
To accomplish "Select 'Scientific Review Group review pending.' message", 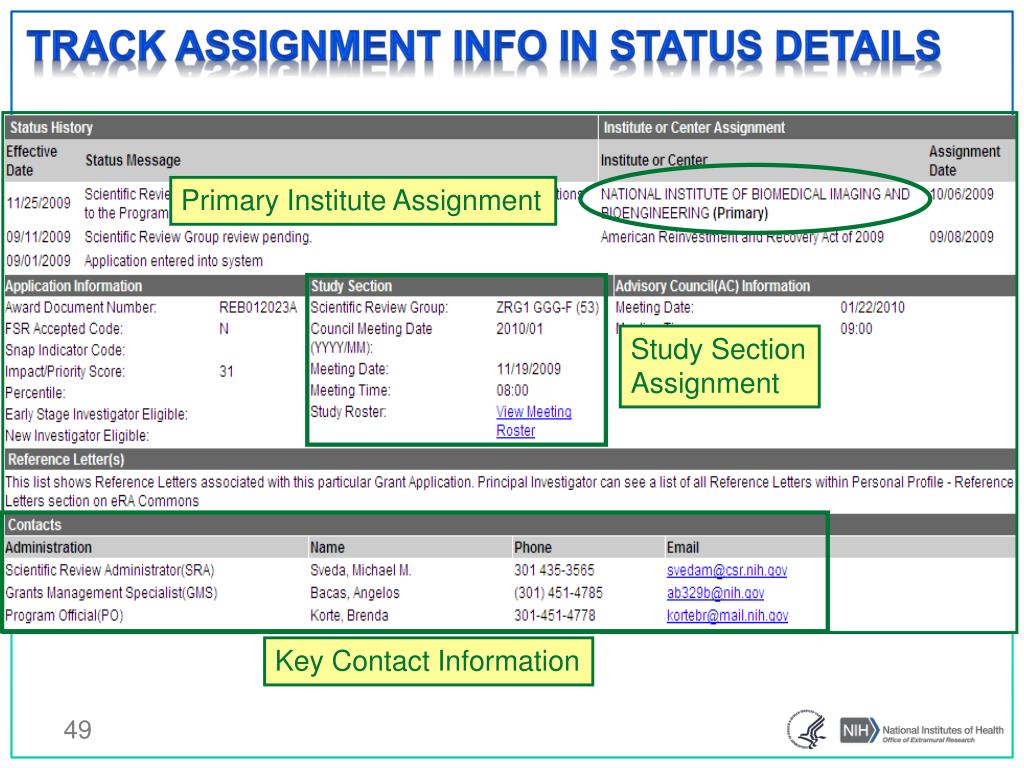I will [x=198, y=236].
